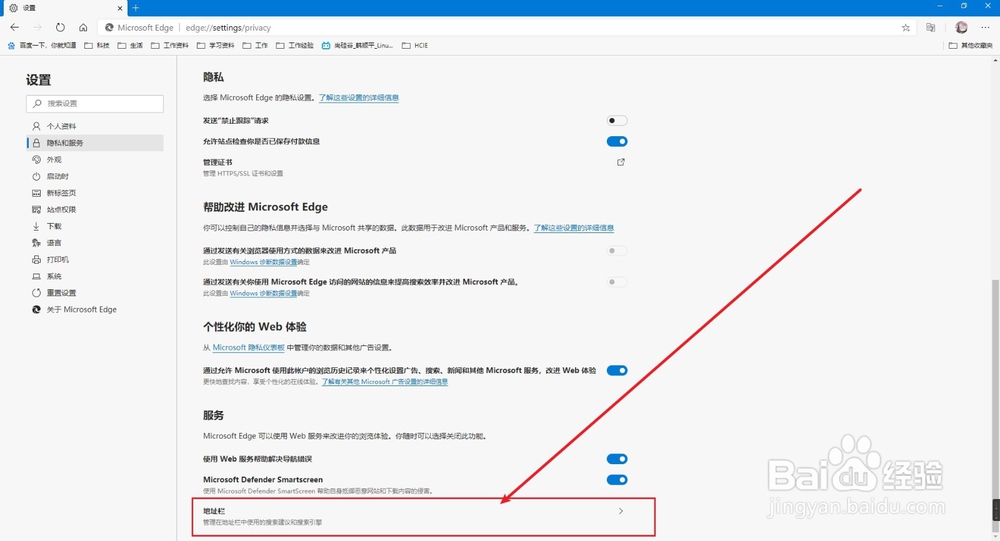The width and height of the screenshot is (1000, 541).
Task: Open 新标签页 settings section
Action: tap(94, 193)
